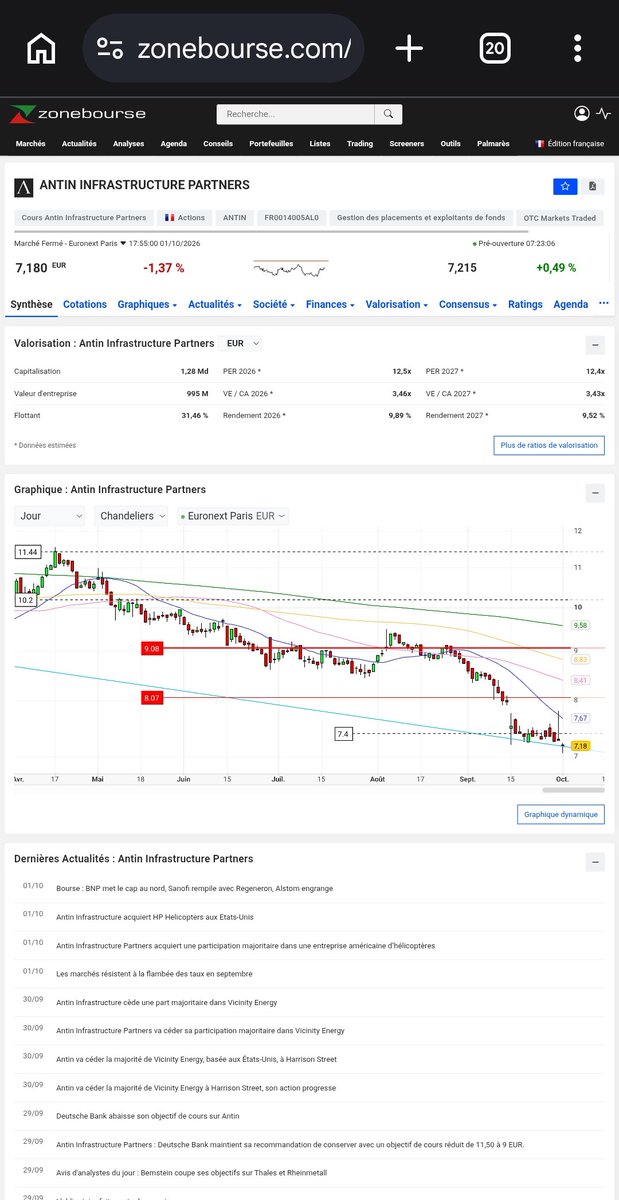Click Gestion des placements et exploitants tag
The height and width of the screenshot is (1200, 619).
[x=422, y=217]
